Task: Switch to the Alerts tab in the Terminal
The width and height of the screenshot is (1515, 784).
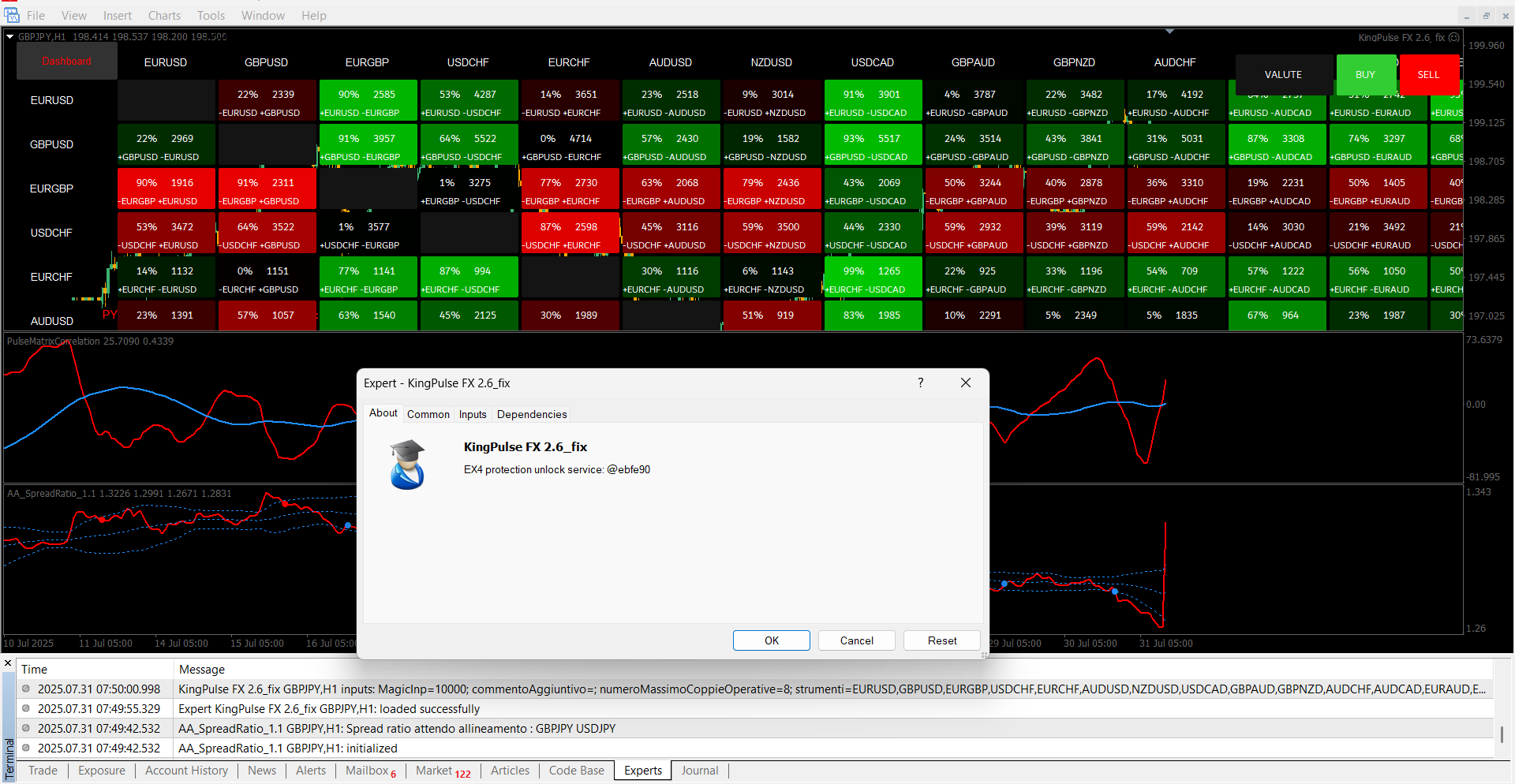Action: (311, 771)
